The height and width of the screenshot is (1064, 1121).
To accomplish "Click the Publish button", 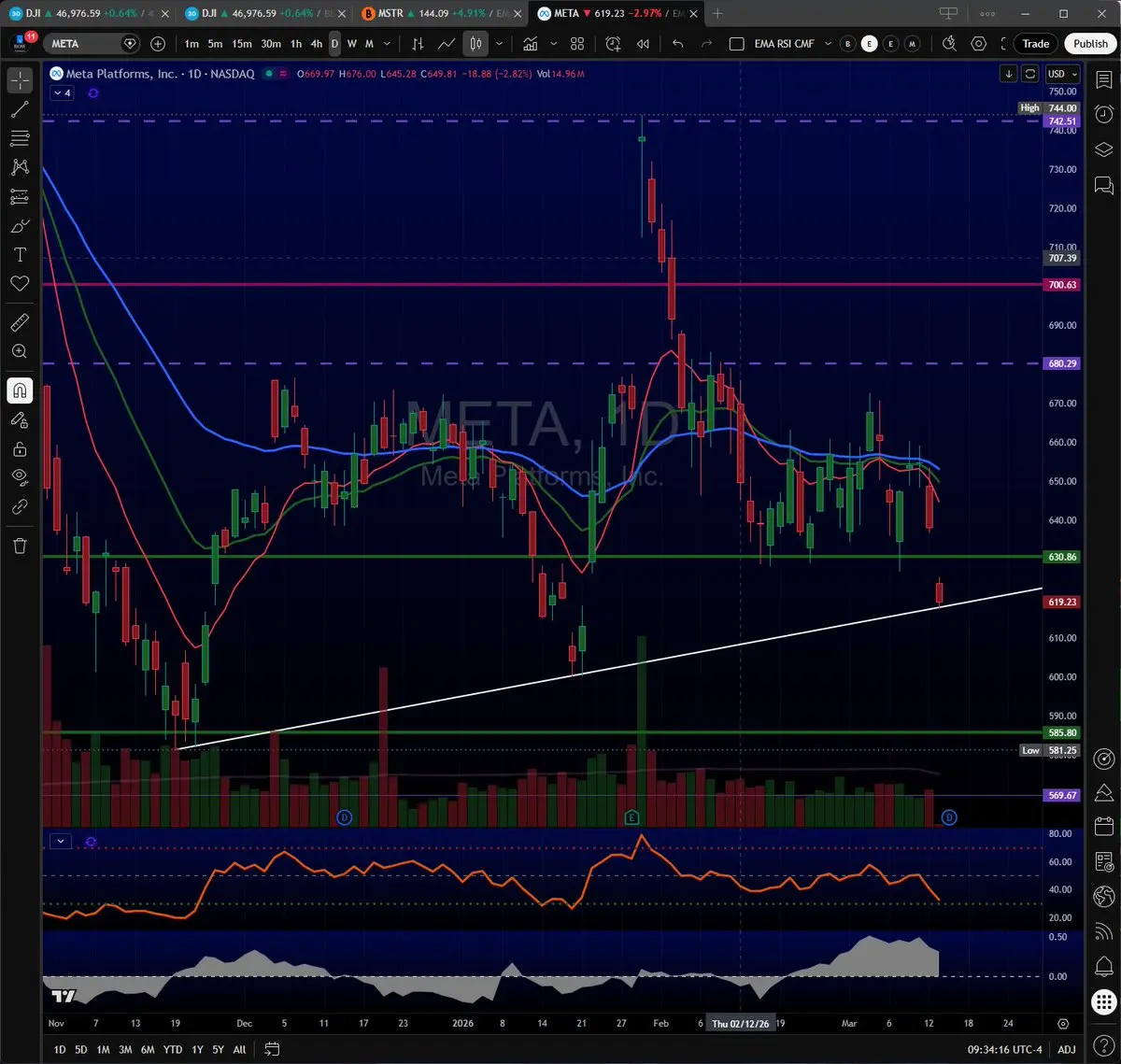I will (x=1090, y=44).
